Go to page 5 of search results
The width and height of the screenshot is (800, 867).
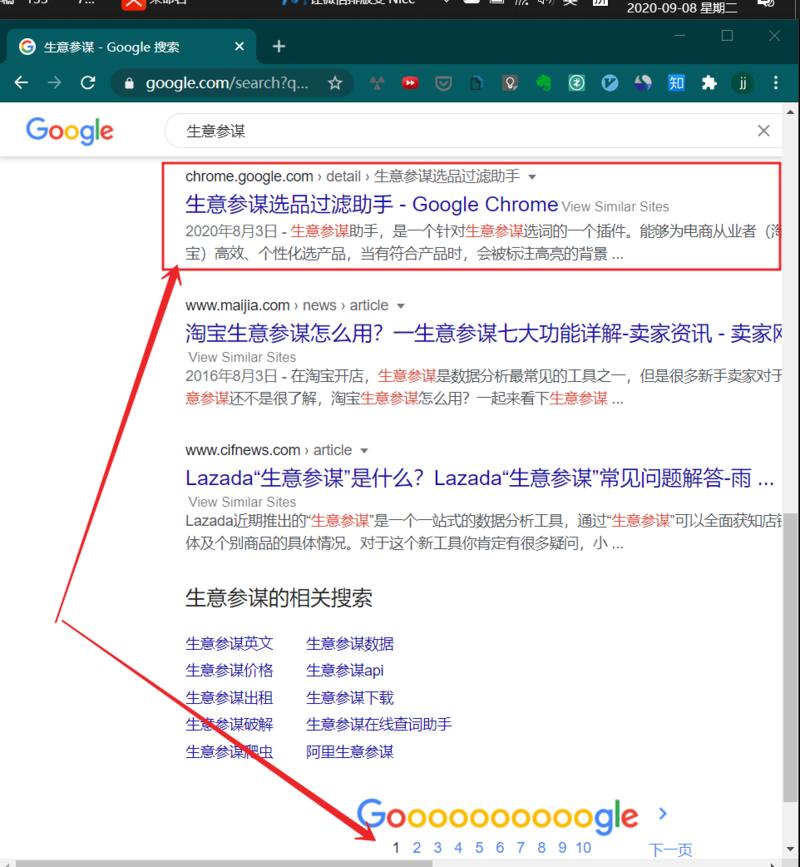480,847
